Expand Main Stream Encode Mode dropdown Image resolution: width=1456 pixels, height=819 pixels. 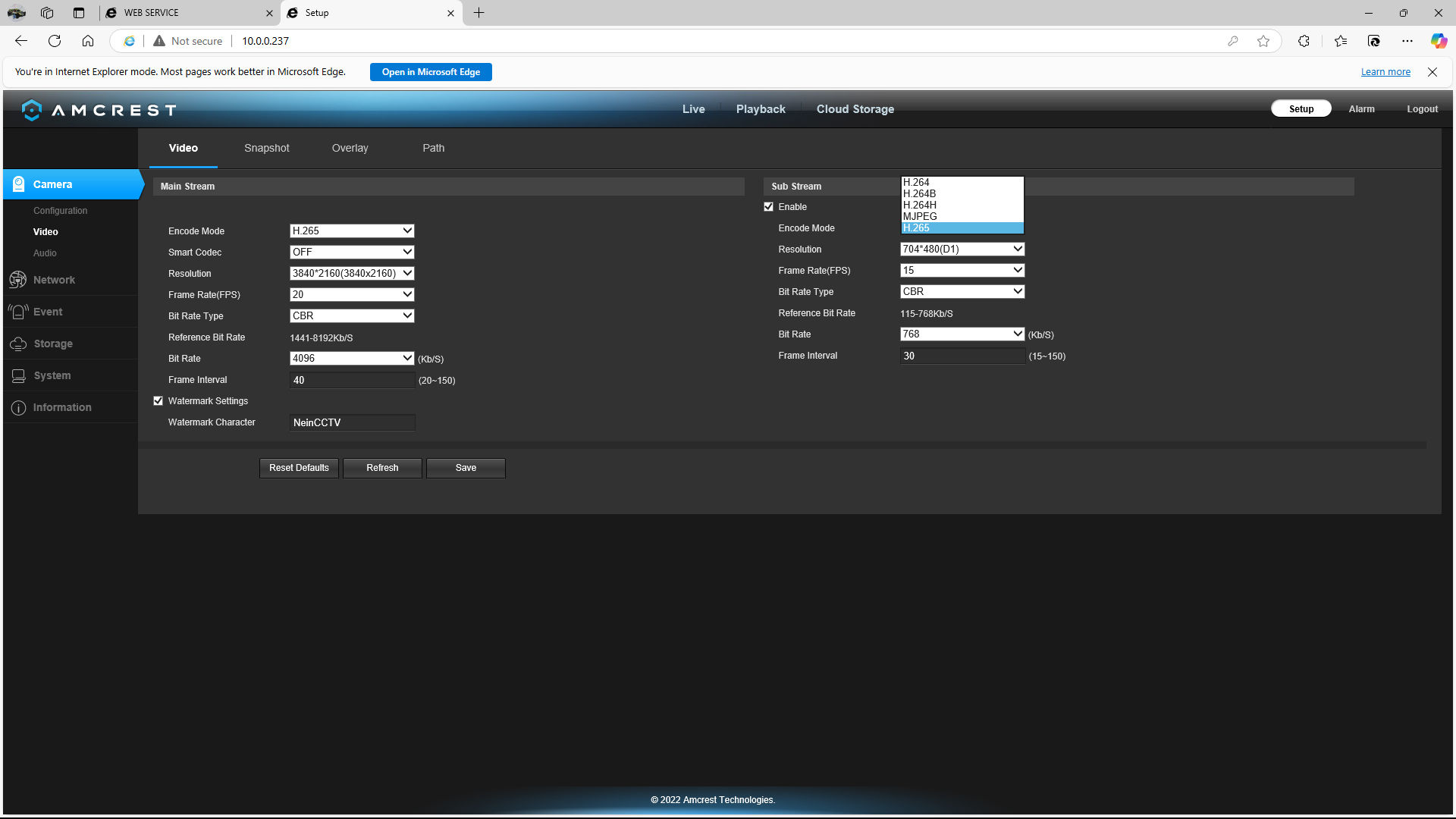352,231
